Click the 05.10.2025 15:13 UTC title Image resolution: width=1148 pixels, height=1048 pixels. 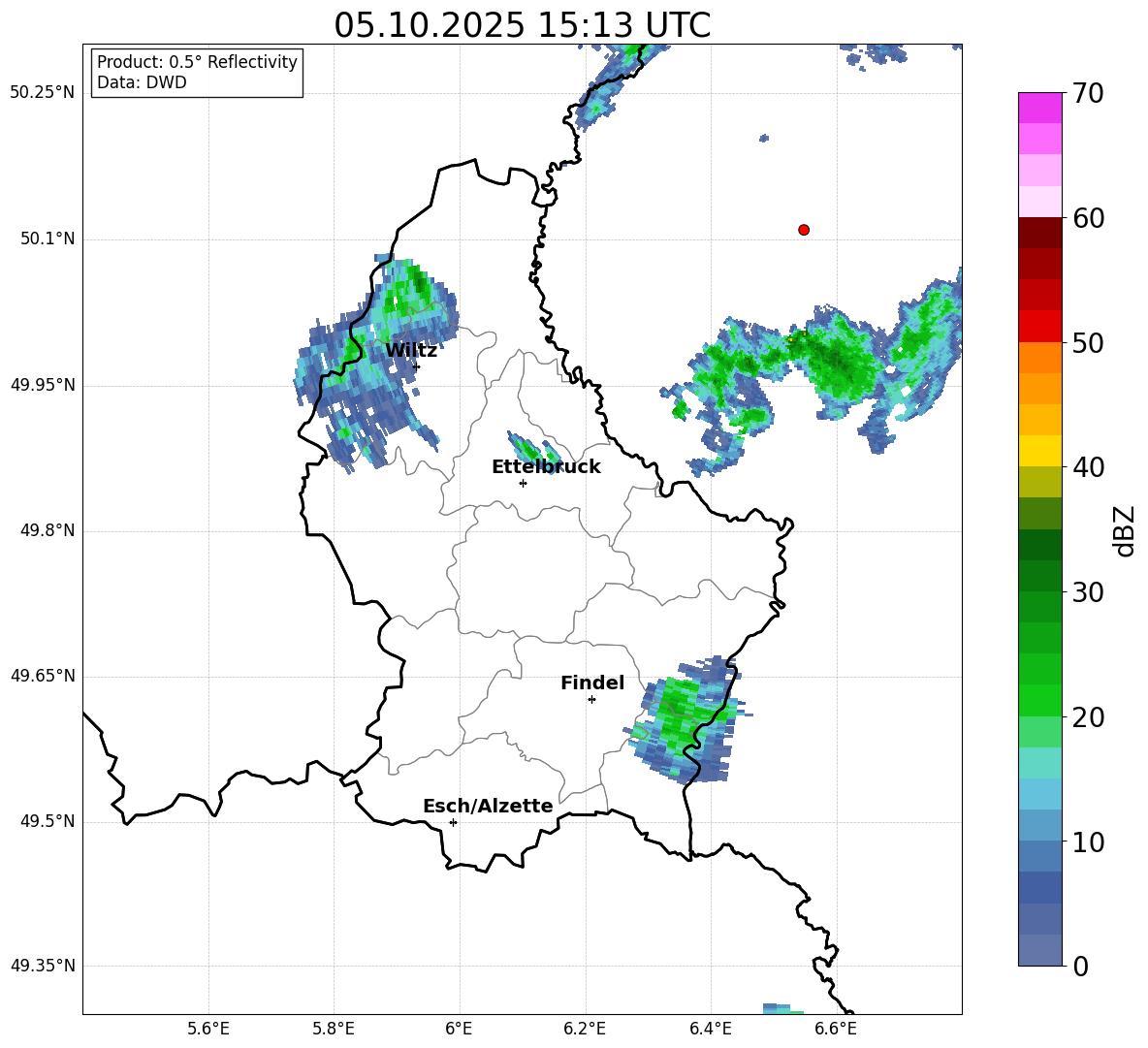click(x=522, y=25)
